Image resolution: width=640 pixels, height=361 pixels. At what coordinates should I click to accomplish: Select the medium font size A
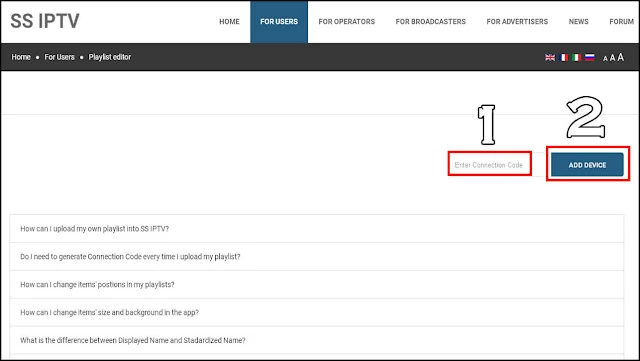click(612, 58)
